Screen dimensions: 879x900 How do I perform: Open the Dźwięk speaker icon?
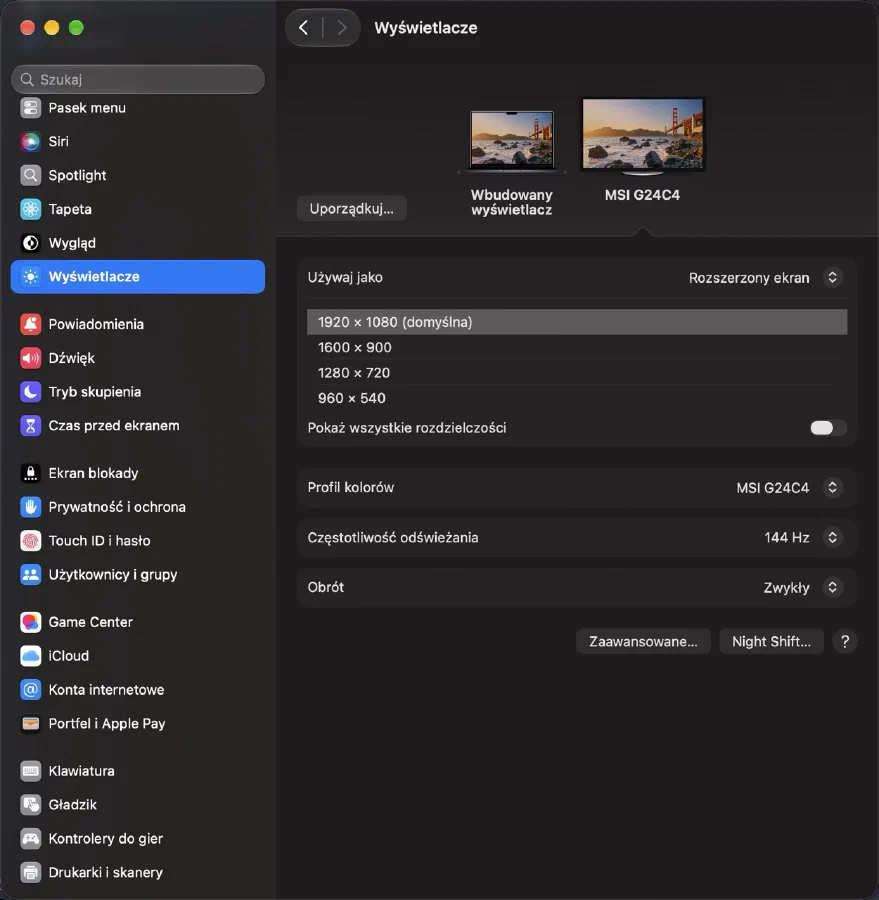tap(30, 358)
